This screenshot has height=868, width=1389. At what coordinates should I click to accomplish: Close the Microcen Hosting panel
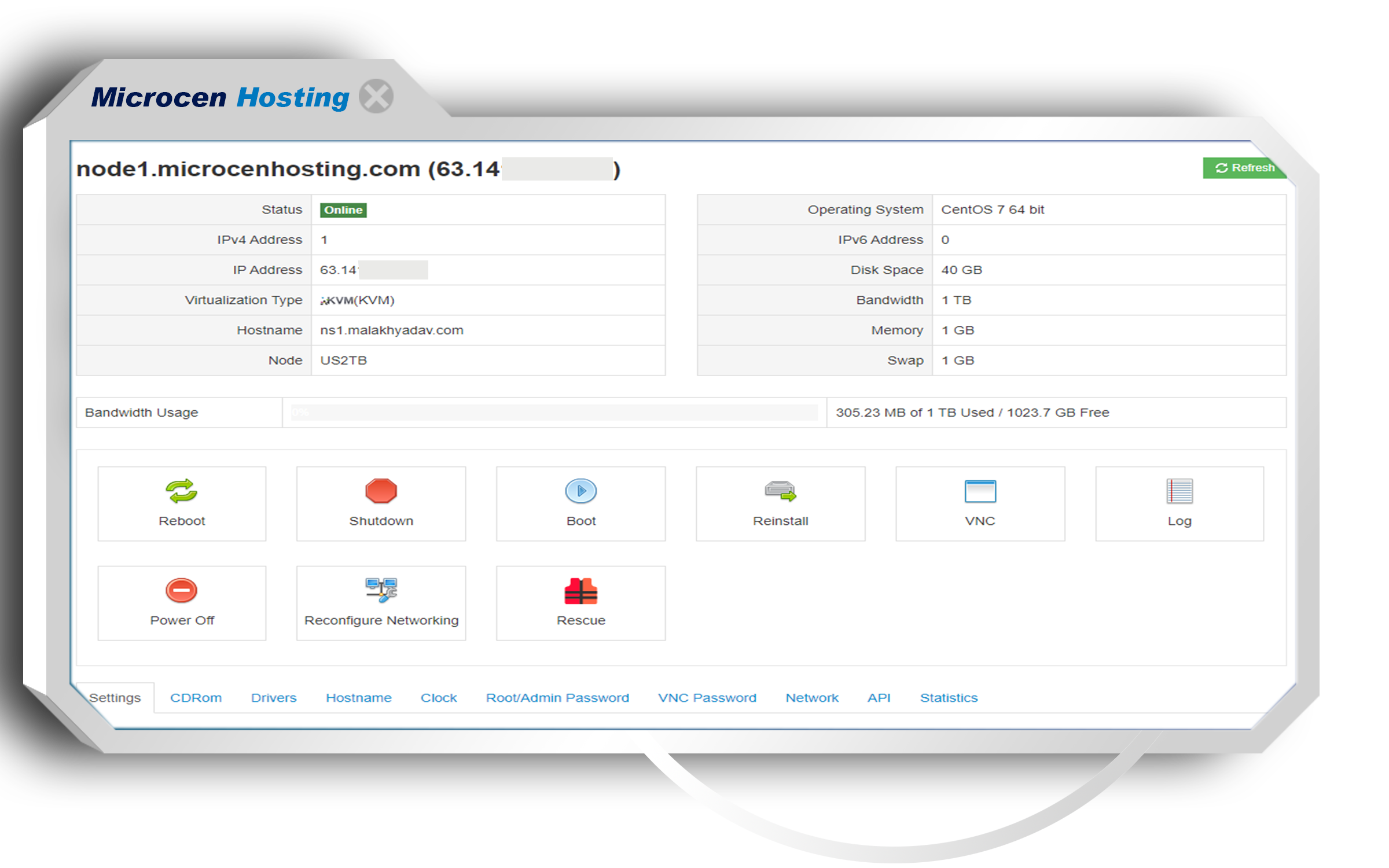(x=376, y=96)
